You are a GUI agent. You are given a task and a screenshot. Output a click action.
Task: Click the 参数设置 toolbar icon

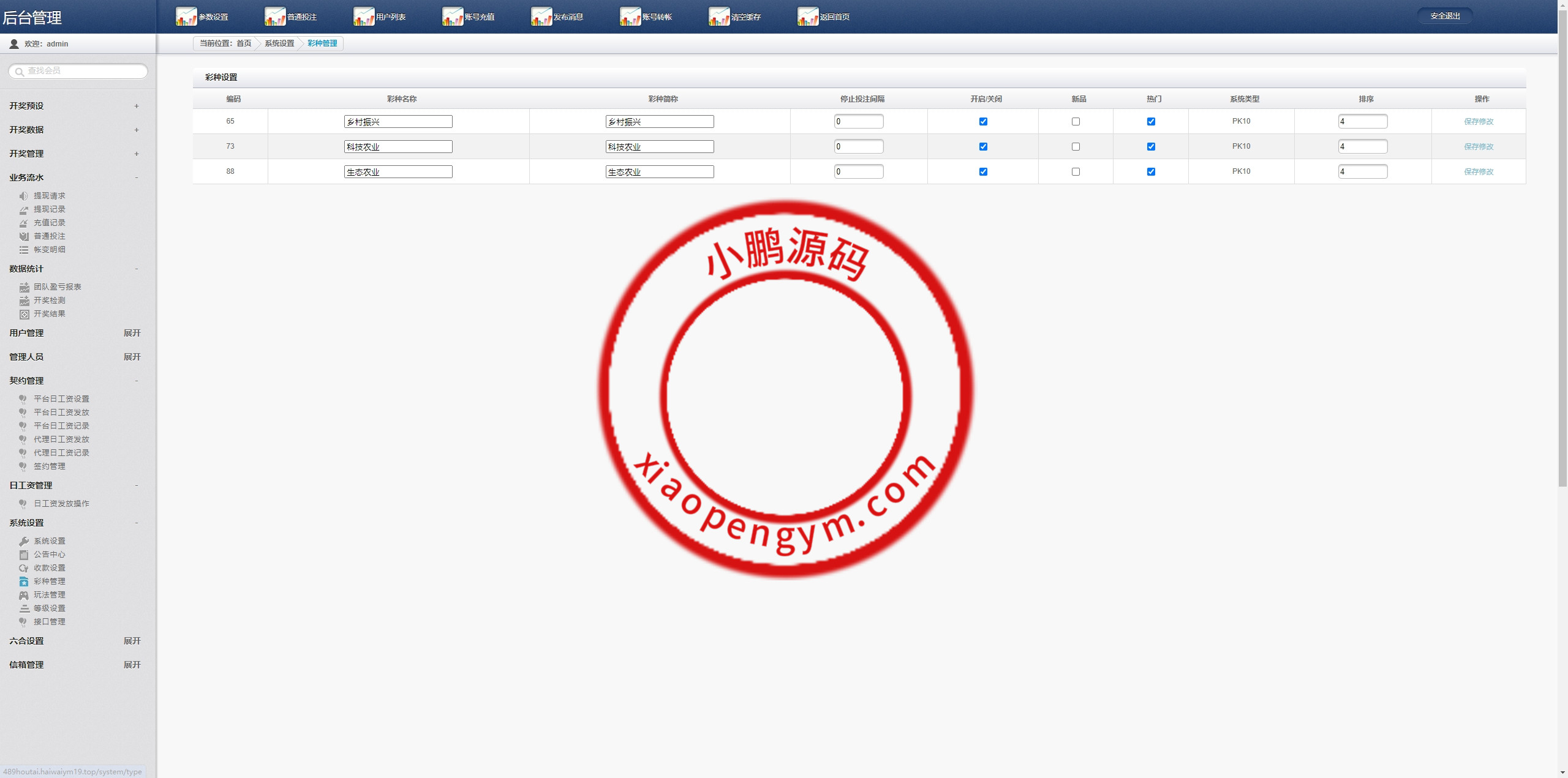tap(186, 17)
